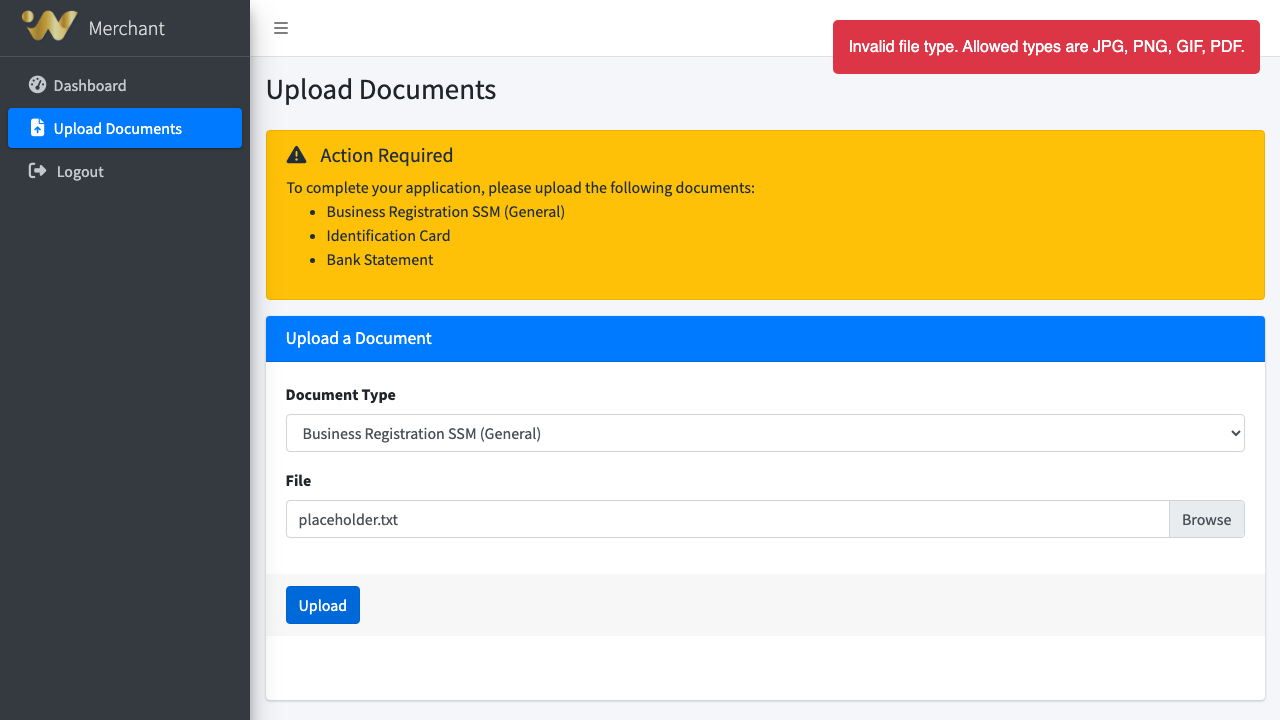
Task: Click the Upload a Document card header
Action: coord(765,338)
